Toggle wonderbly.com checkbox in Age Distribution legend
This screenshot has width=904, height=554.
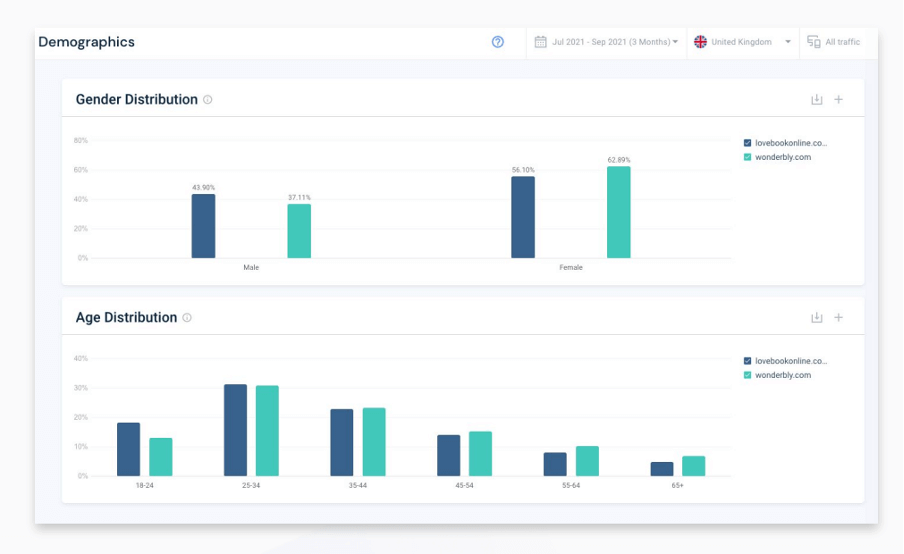point(747,375)
